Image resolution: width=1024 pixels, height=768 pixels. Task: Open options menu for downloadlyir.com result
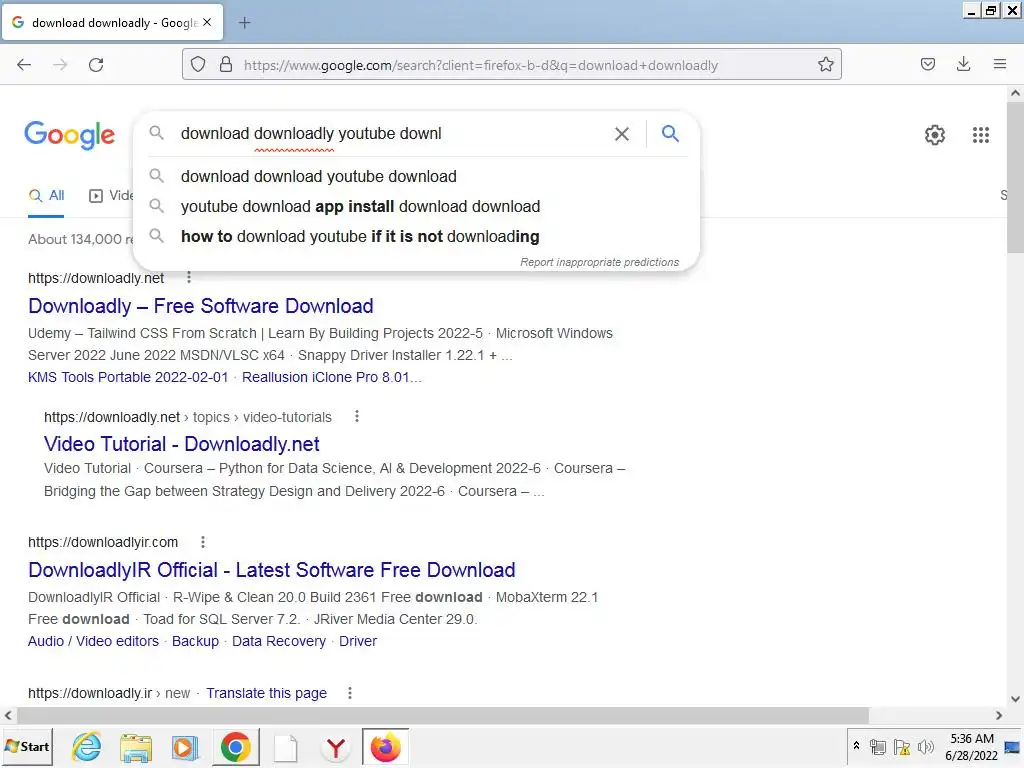pyautogui.click(x=203, y=542)
